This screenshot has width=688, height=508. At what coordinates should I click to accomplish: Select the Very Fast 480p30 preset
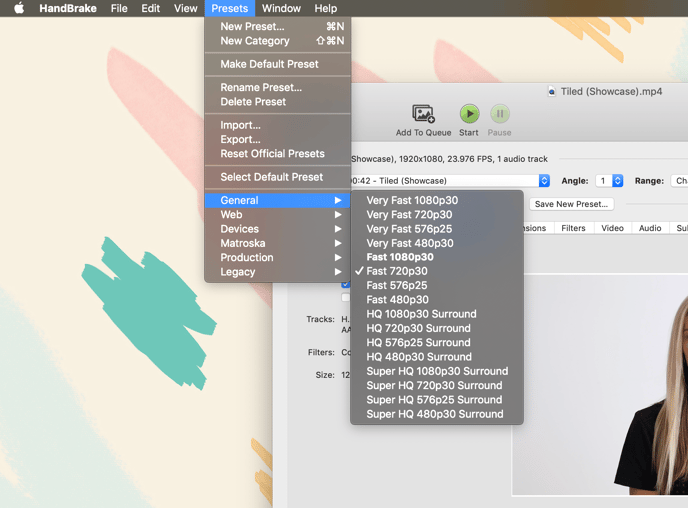pyautogui.click(x=437, y=243)
